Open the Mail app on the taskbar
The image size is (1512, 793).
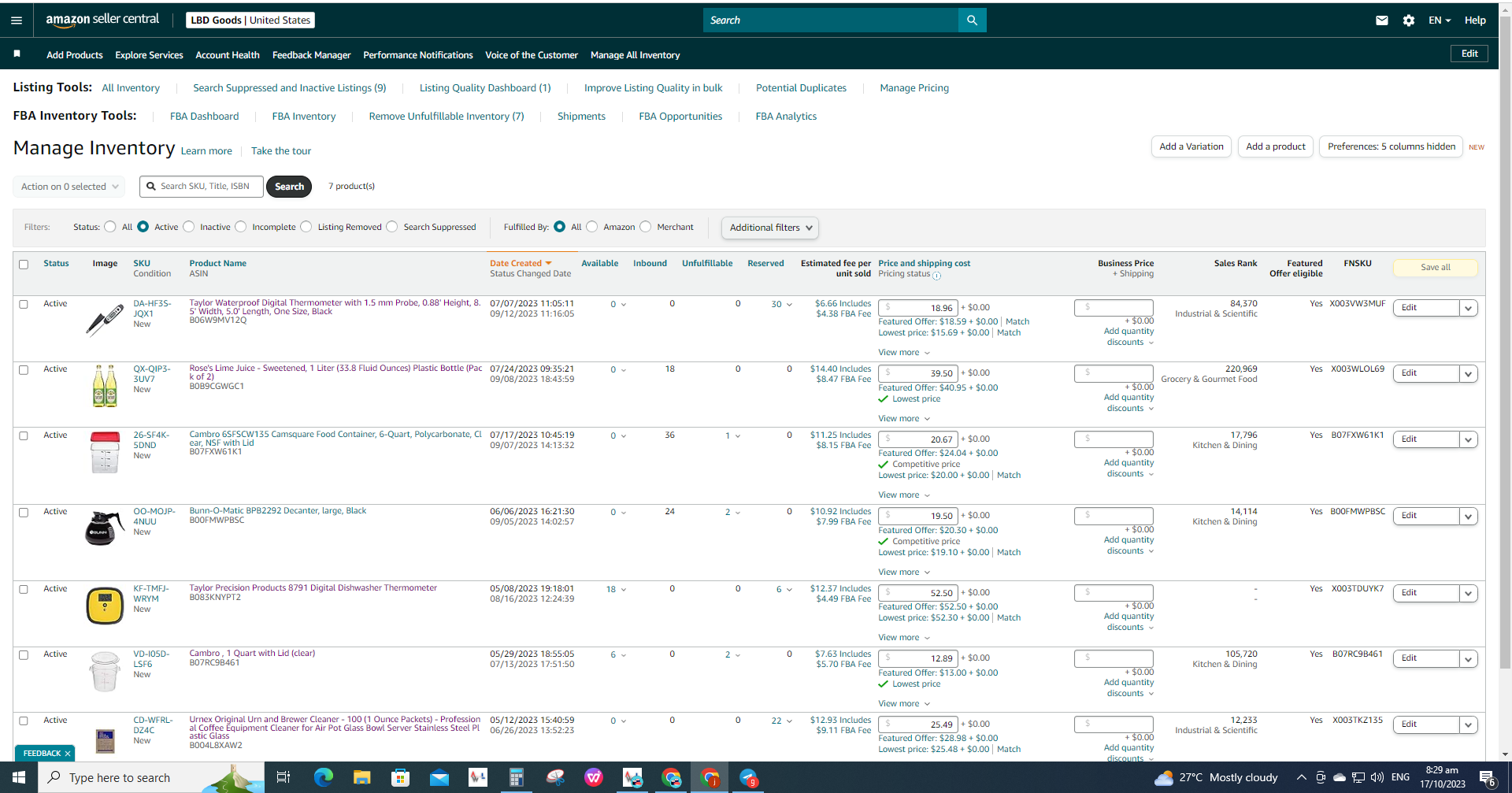(439, 777)
